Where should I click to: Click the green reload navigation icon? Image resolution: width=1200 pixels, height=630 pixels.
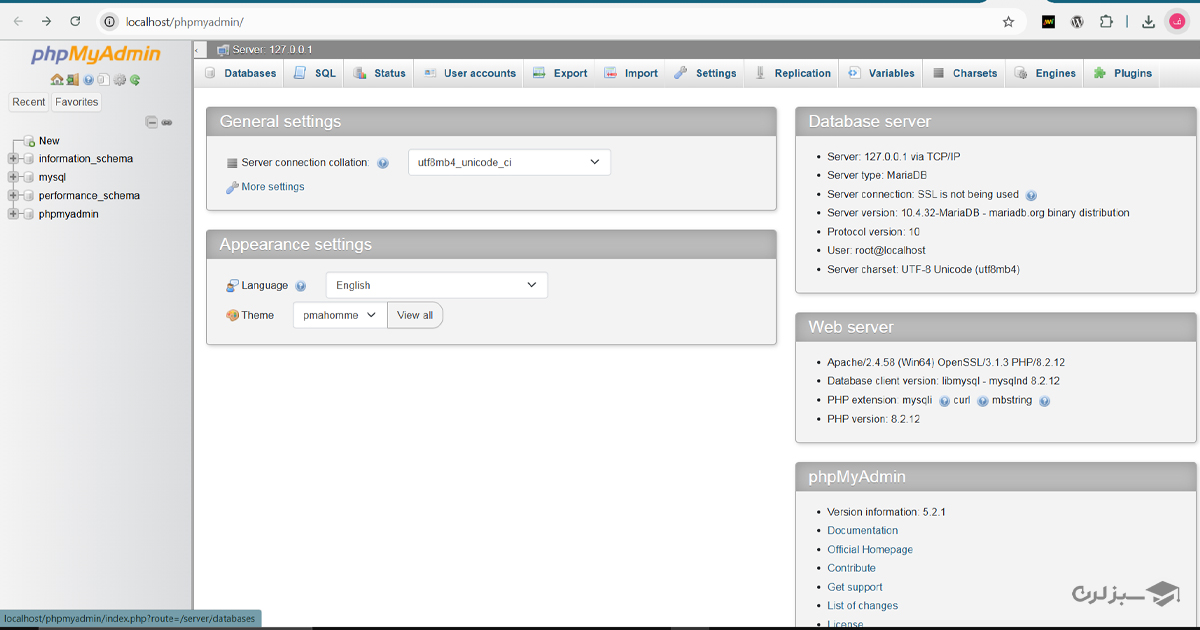(x=134, y=80)
